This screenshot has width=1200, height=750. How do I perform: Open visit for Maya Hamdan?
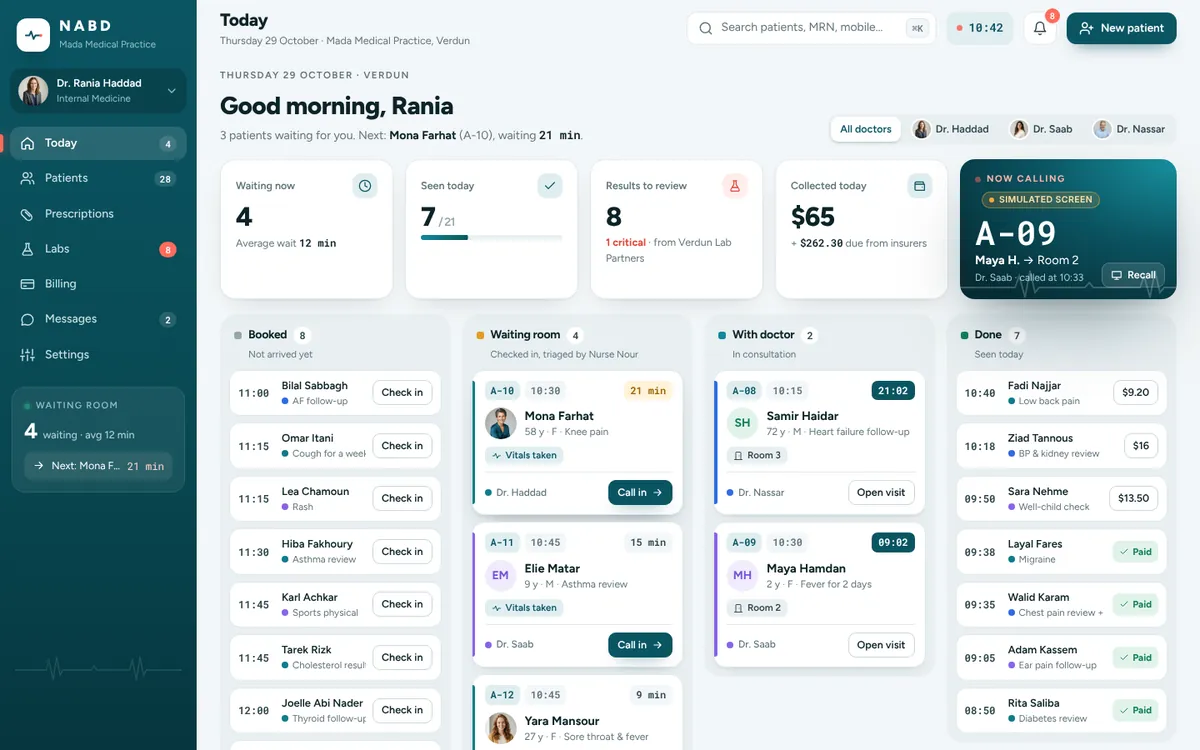881,645
